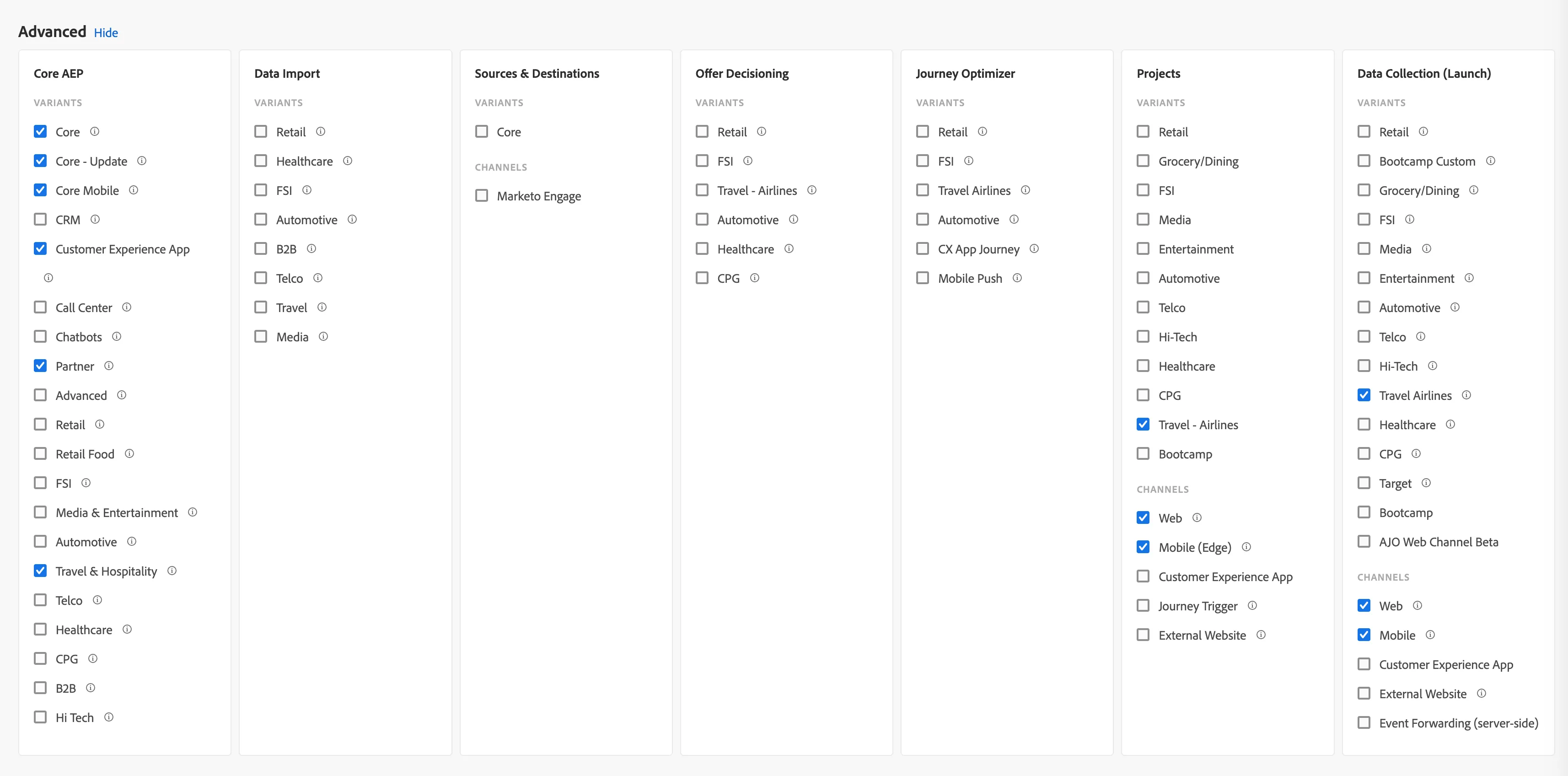Disable Travel Airlines in Data Collection
Viewport: 1568px width, 776px height.
1364,395
